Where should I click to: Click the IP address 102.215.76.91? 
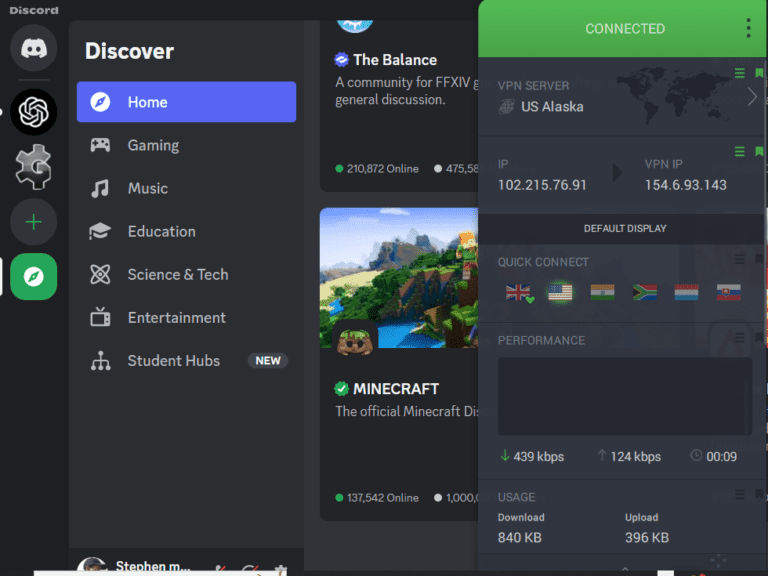[542, 185]
